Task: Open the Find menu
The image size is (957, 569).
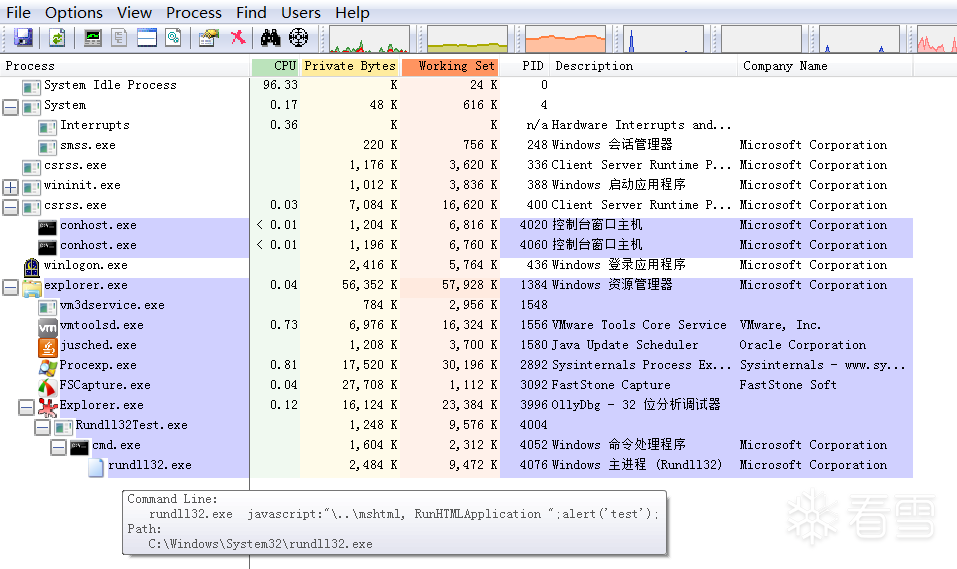Action: coord(251,12)
